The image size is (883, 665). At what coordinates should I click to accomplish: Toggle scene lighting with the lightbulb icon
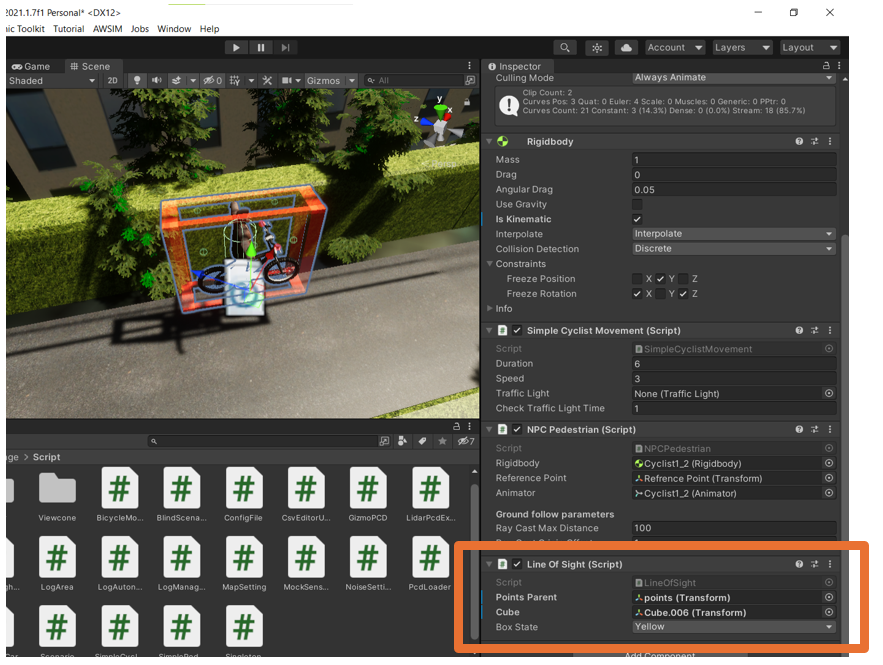[x=138, y=81]
